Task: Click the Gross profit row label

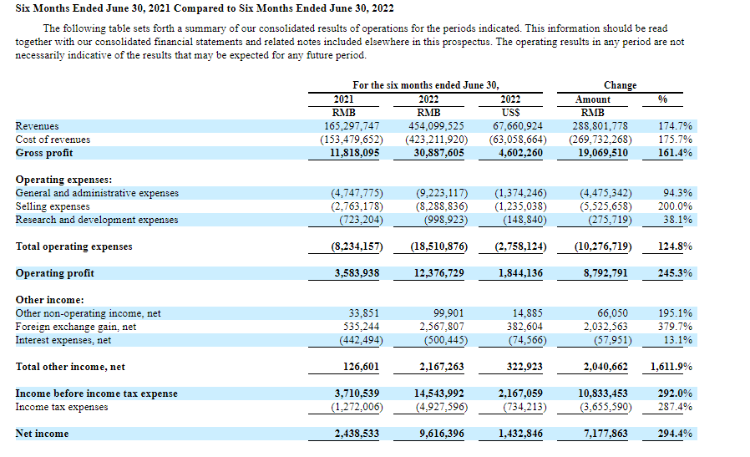Action: pyautogui.click(x=44, y=153)
